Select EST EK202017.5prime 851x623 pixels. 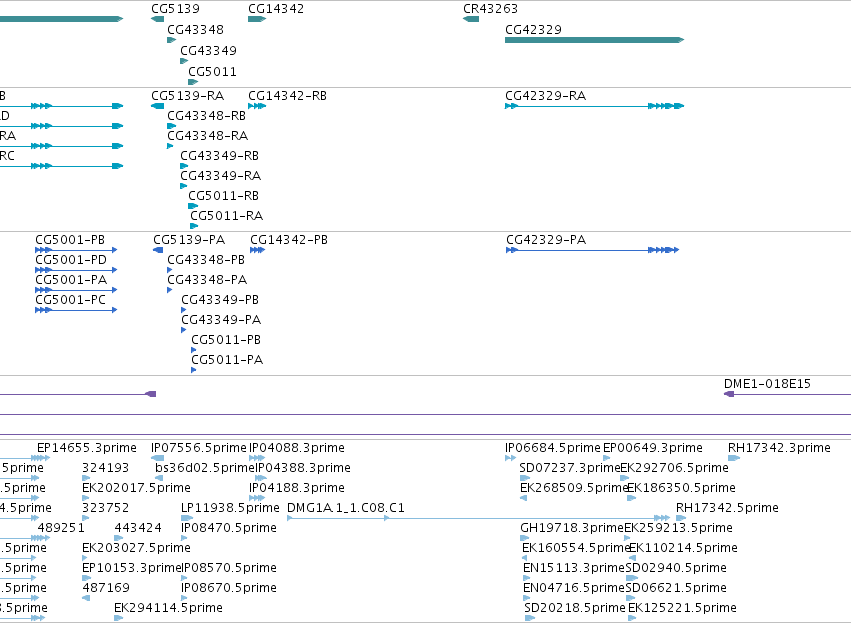click(x=136, y=488)
